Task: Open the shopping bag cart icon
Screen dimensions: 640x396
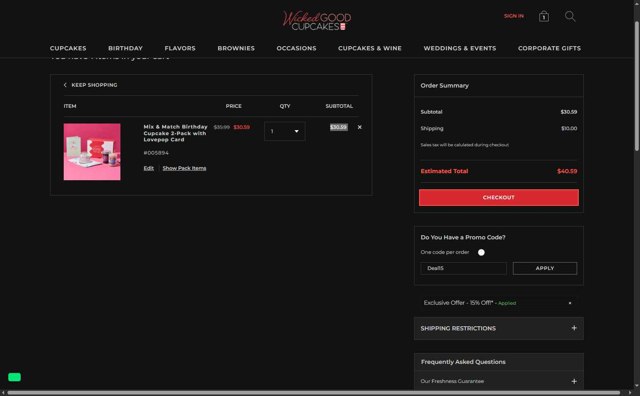Action: point(544,16)
